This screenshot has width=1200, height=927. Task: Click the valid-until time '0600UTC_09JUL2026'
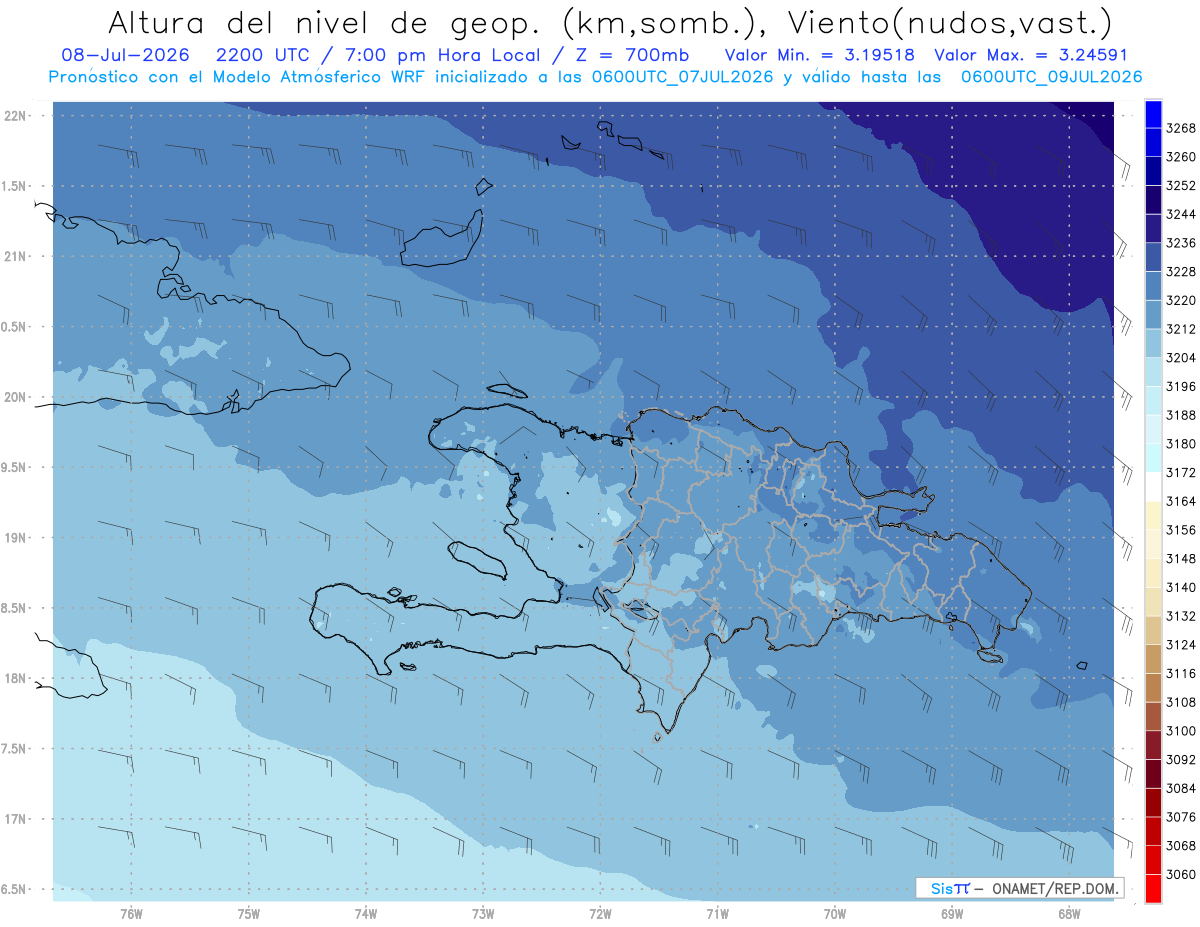click(x=1051, y=76)
